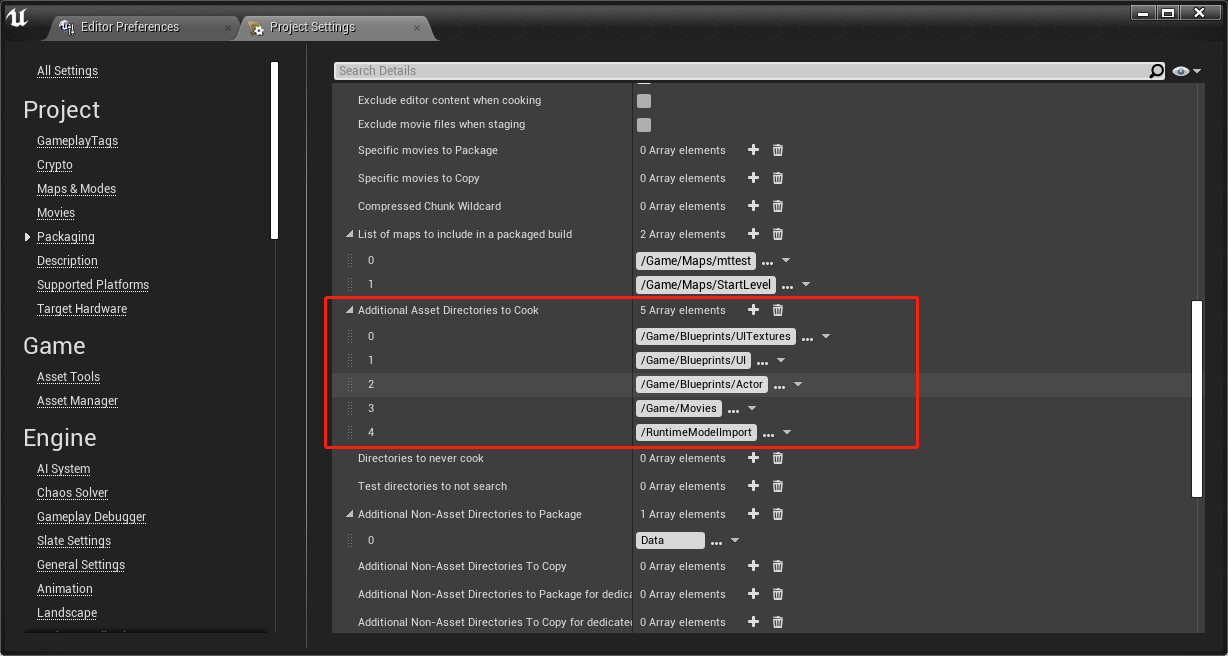Screen dimensions: 1228x656
Task: Open Asset Manager settings
Action: tap(77, 401)
